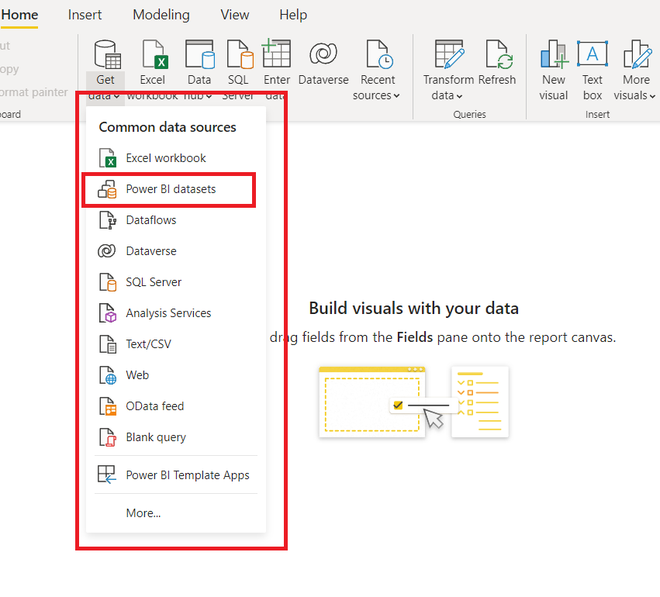The image size is (660, 597).
Task: Click the Format painter button
Action: pyautogui.click(x=34, y=92)
